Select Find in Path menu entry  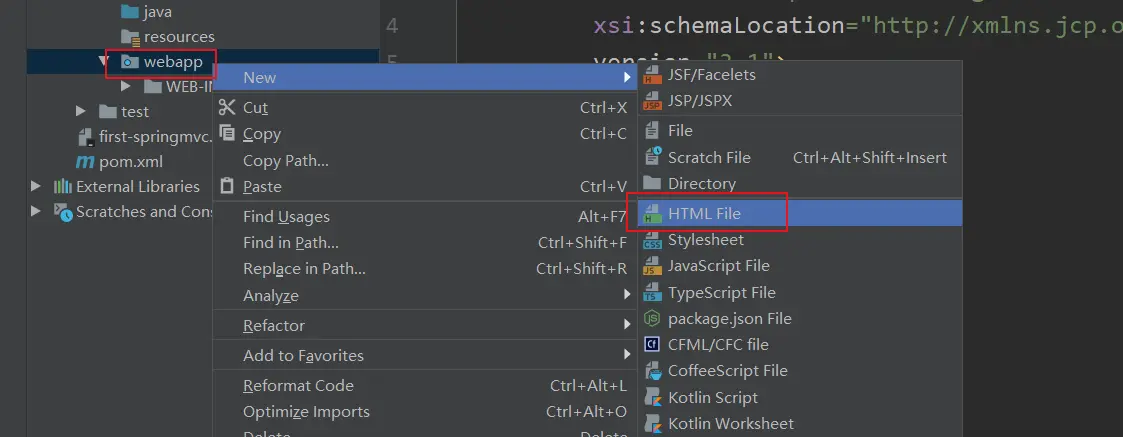point(291,243)
